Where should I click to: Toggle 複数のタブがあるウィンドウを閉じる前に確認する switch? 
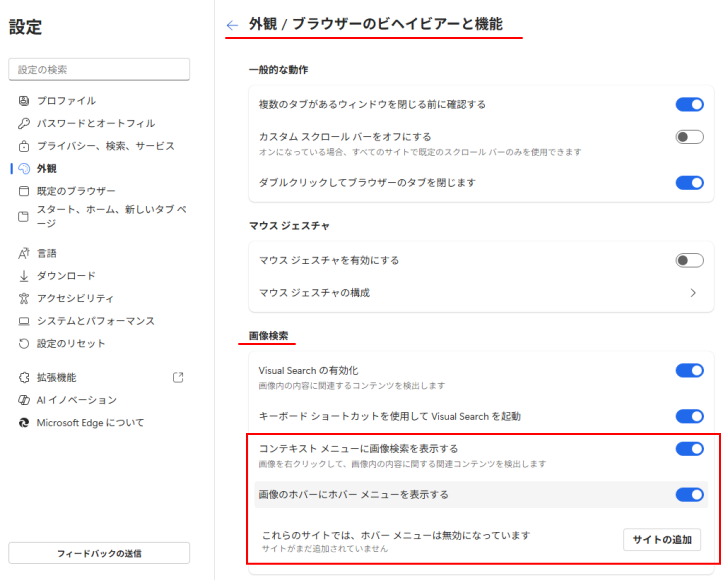pyautogui.click(x=689, y=104)
